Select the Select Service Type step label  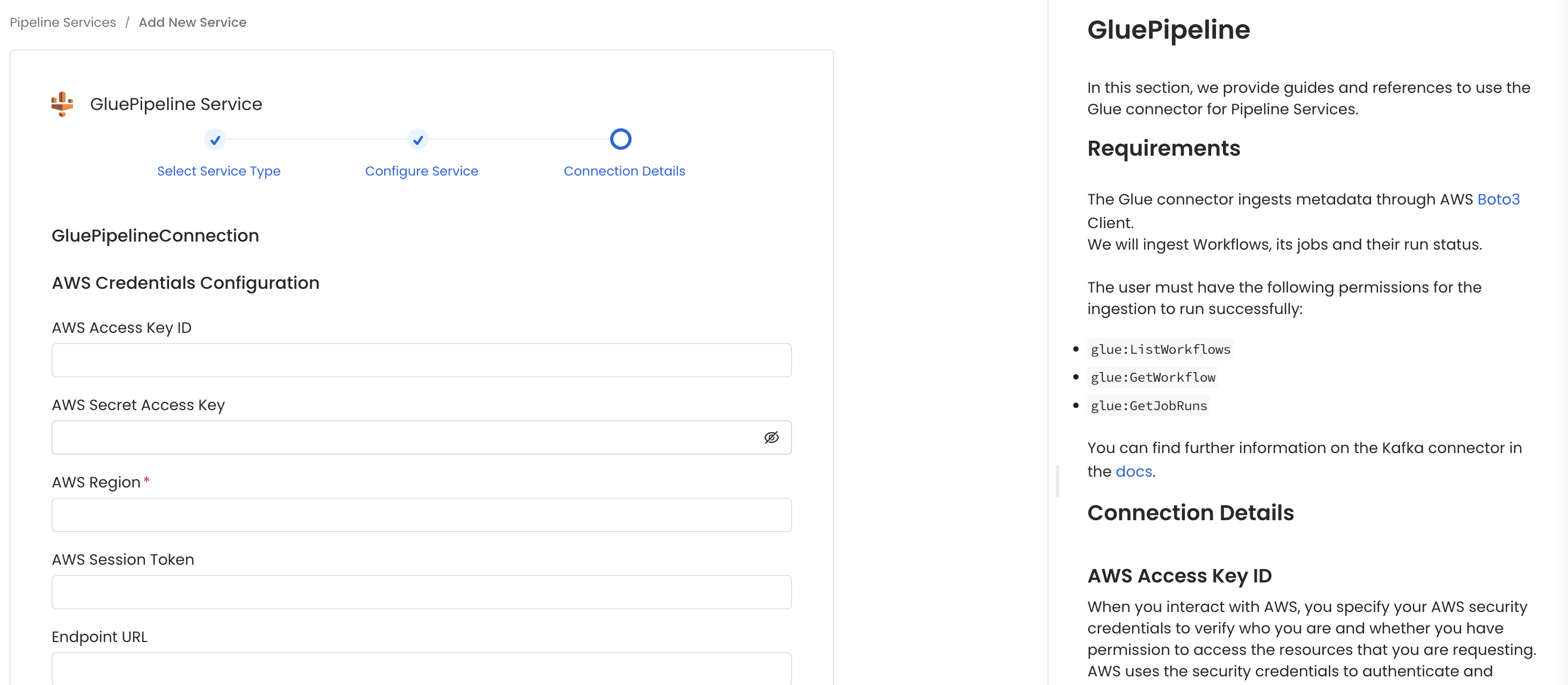[x=218, y=171]
